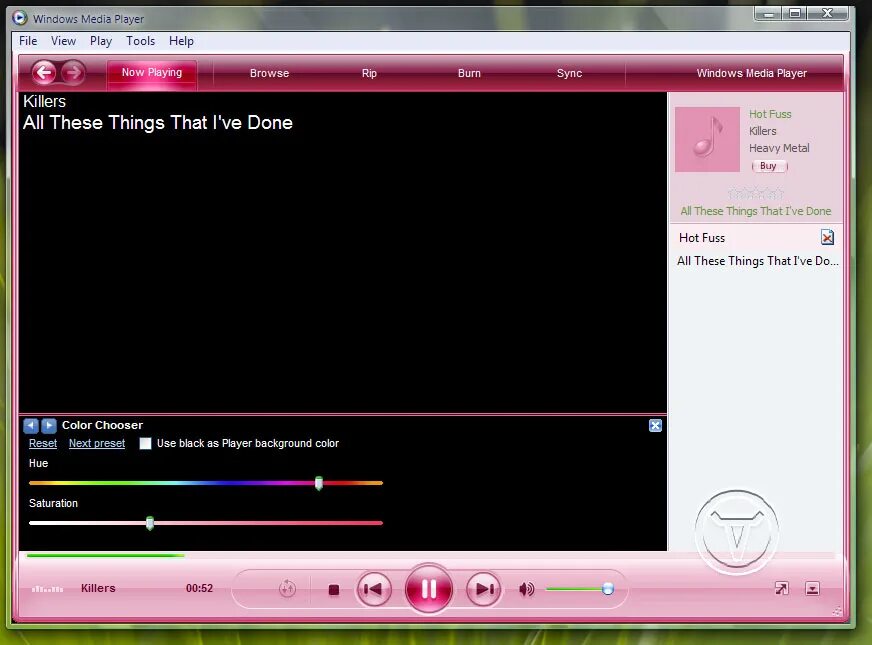Click the green All These Things That I've Done title
This screenshot has width=872, height=645.
pos(755,211)
